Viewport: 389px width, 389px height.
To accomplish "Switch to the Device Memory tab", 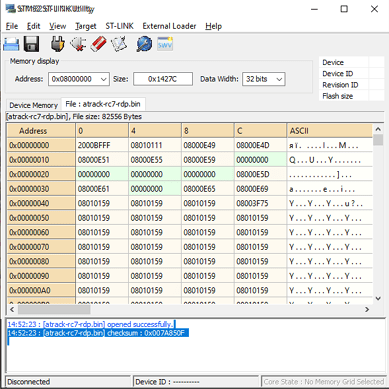I will point(33,105).
